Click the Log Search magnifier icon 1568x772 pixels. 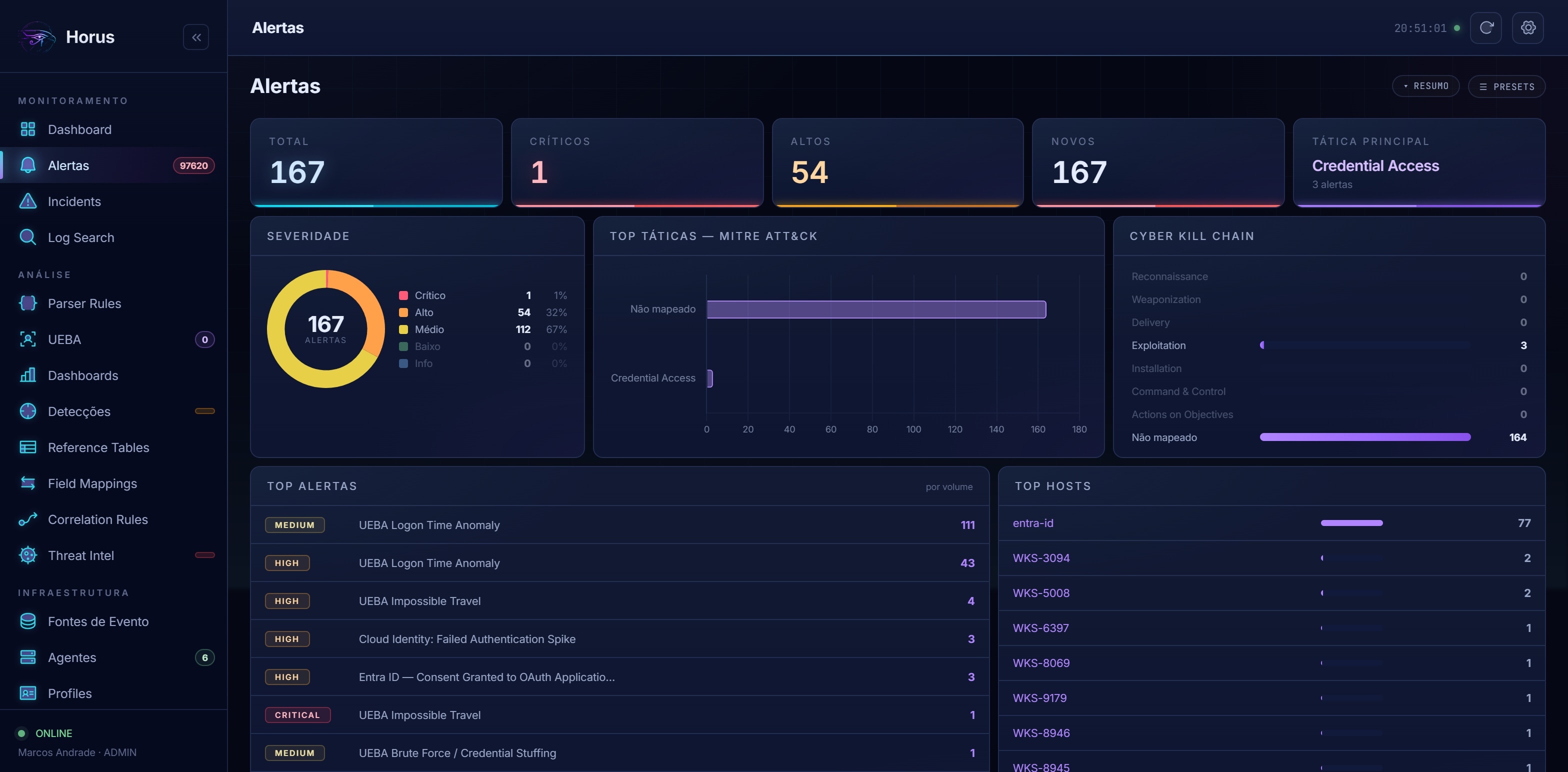click(28, 237)
